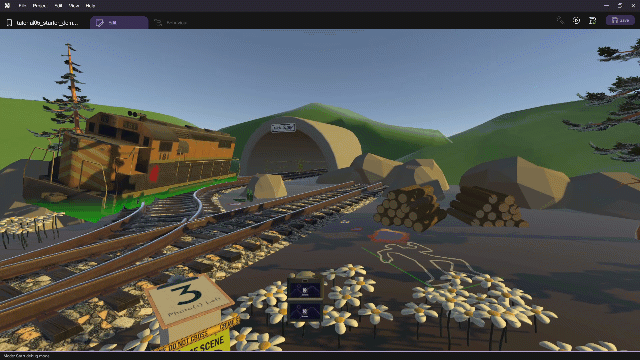Click the application logo icon
The height and width of the screenshot is (360, 640).
7,6
